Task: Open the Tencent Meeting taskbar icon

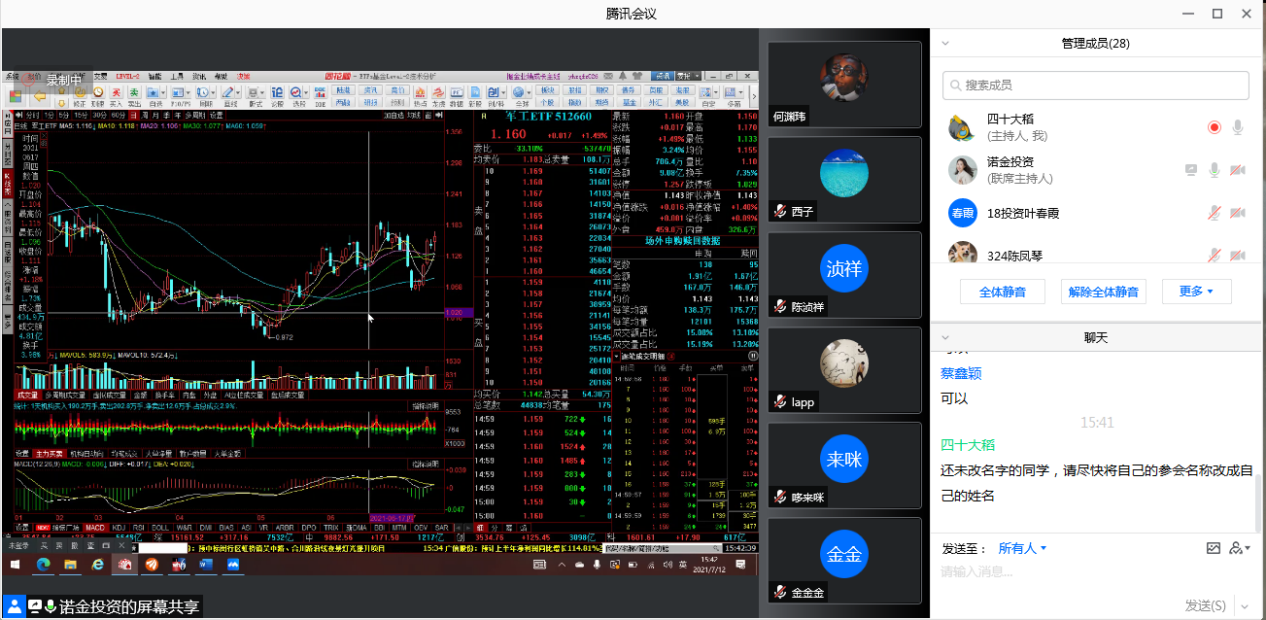Action: pos(233,564)
